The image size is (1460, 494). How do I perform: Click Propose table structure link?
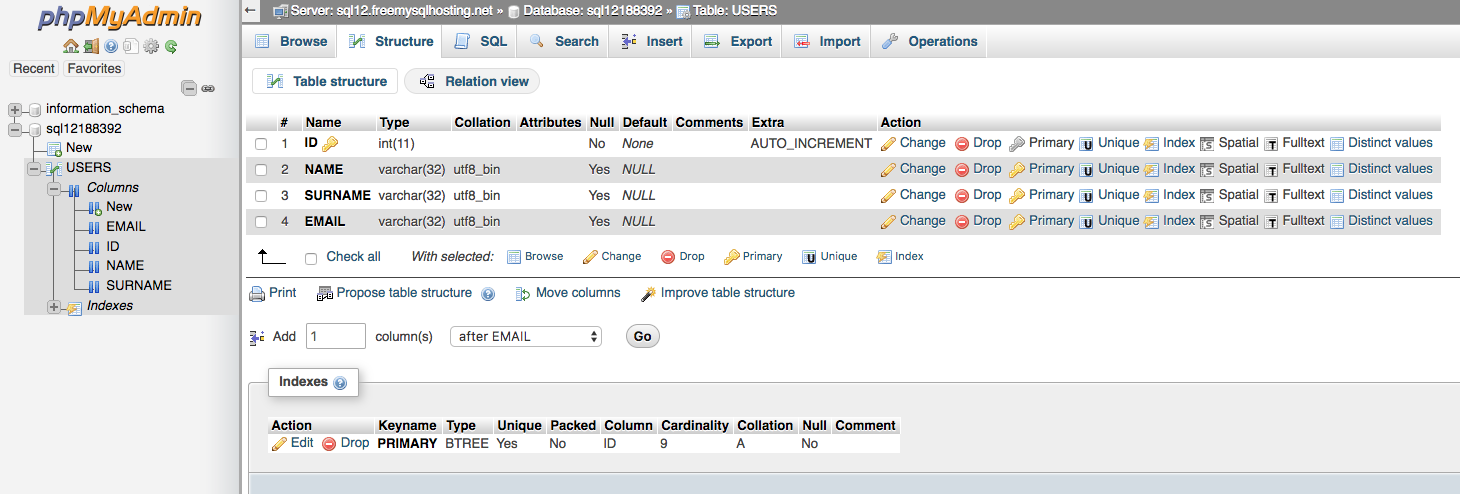404,293
